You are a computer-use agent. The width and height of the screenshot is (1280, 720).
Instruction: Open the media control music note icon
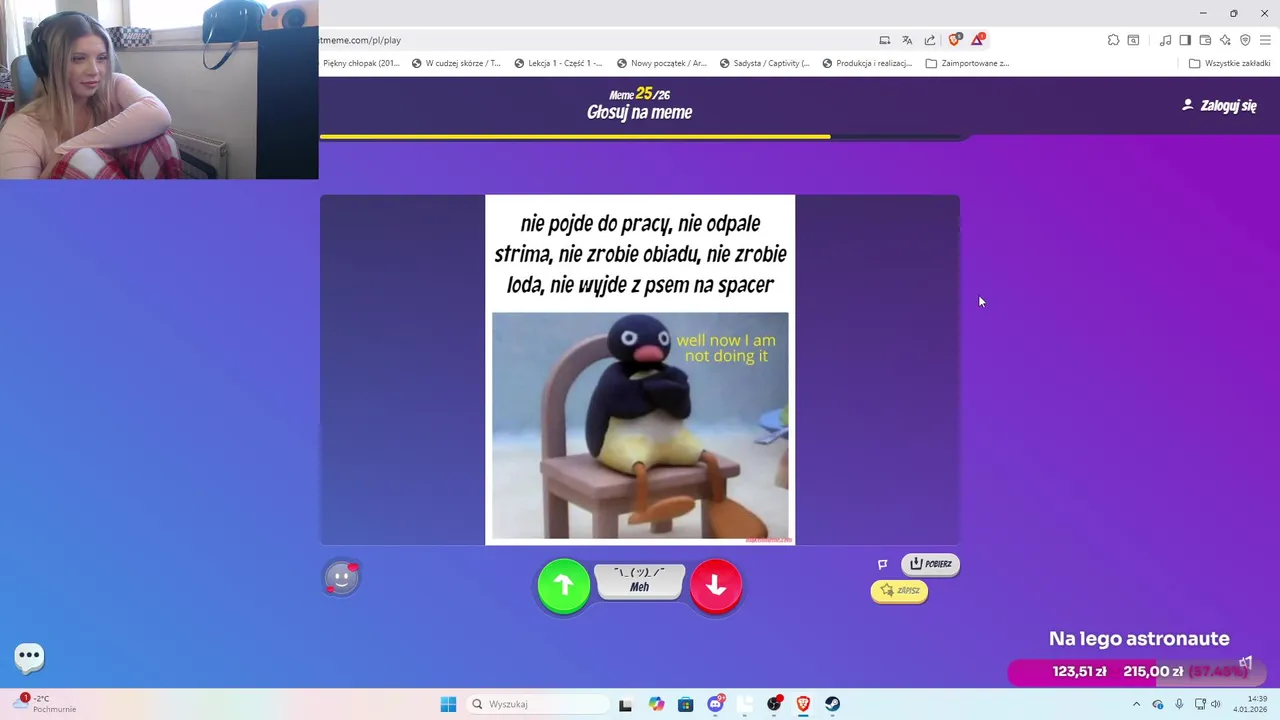1165,40
